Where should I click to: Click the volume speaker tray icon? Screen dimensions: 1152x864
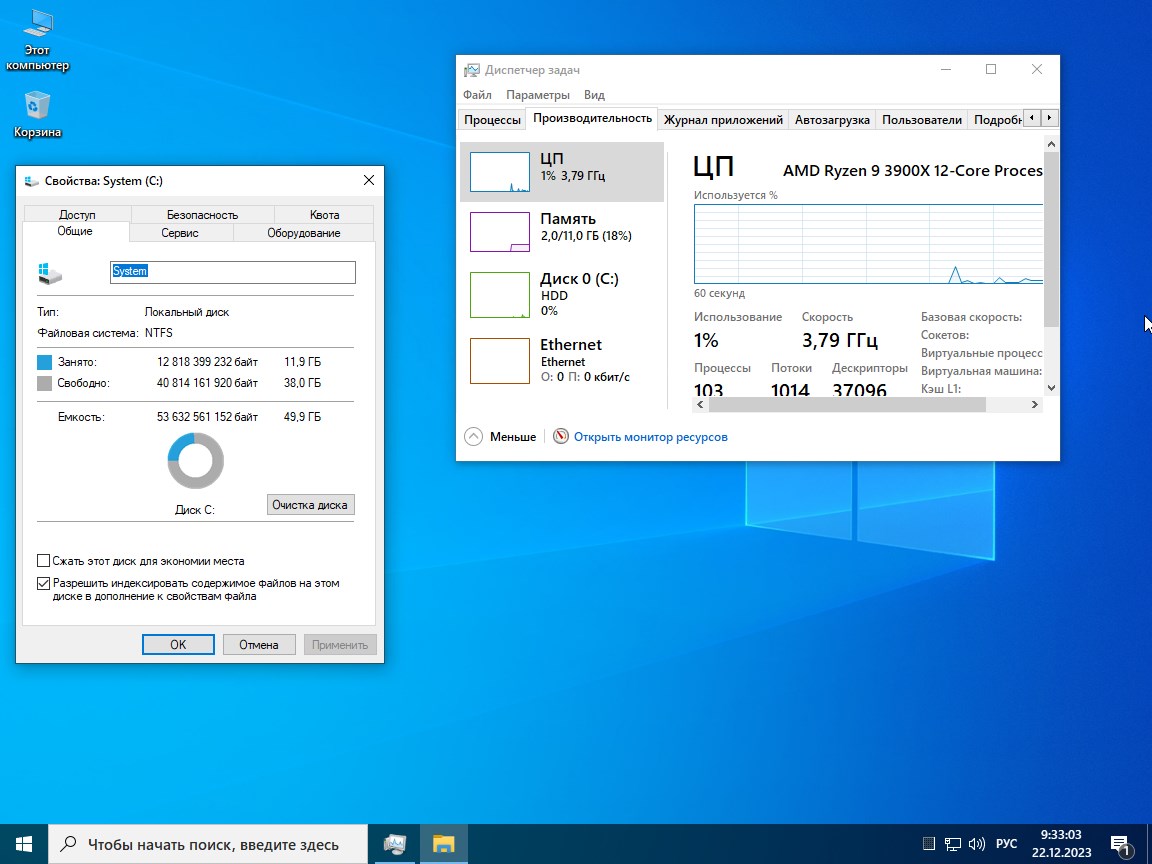pyautogui.click(x=976, y=844)
